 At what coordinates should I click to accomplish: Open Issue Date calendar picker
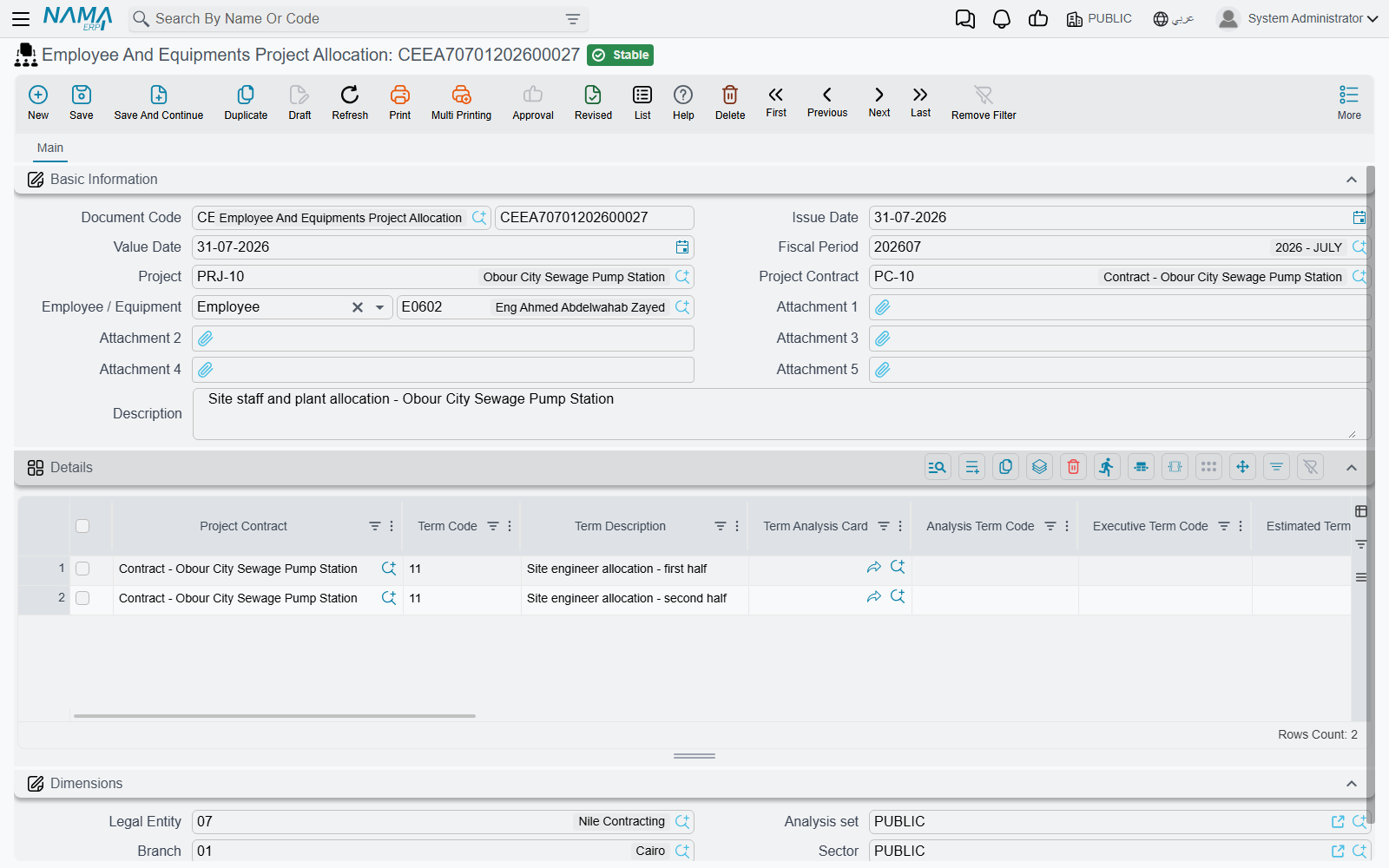pyautogui.click(x=1359, y=217)
